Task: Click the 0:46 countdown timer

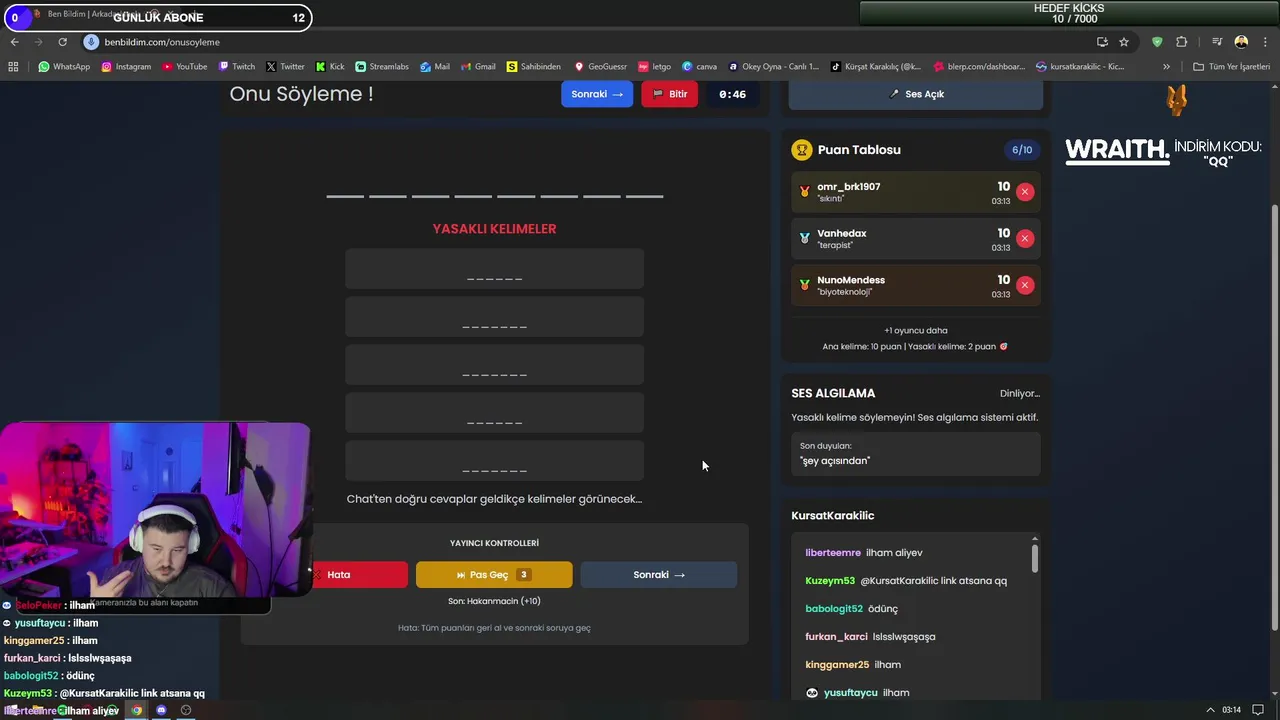Action: coord(733,94)
